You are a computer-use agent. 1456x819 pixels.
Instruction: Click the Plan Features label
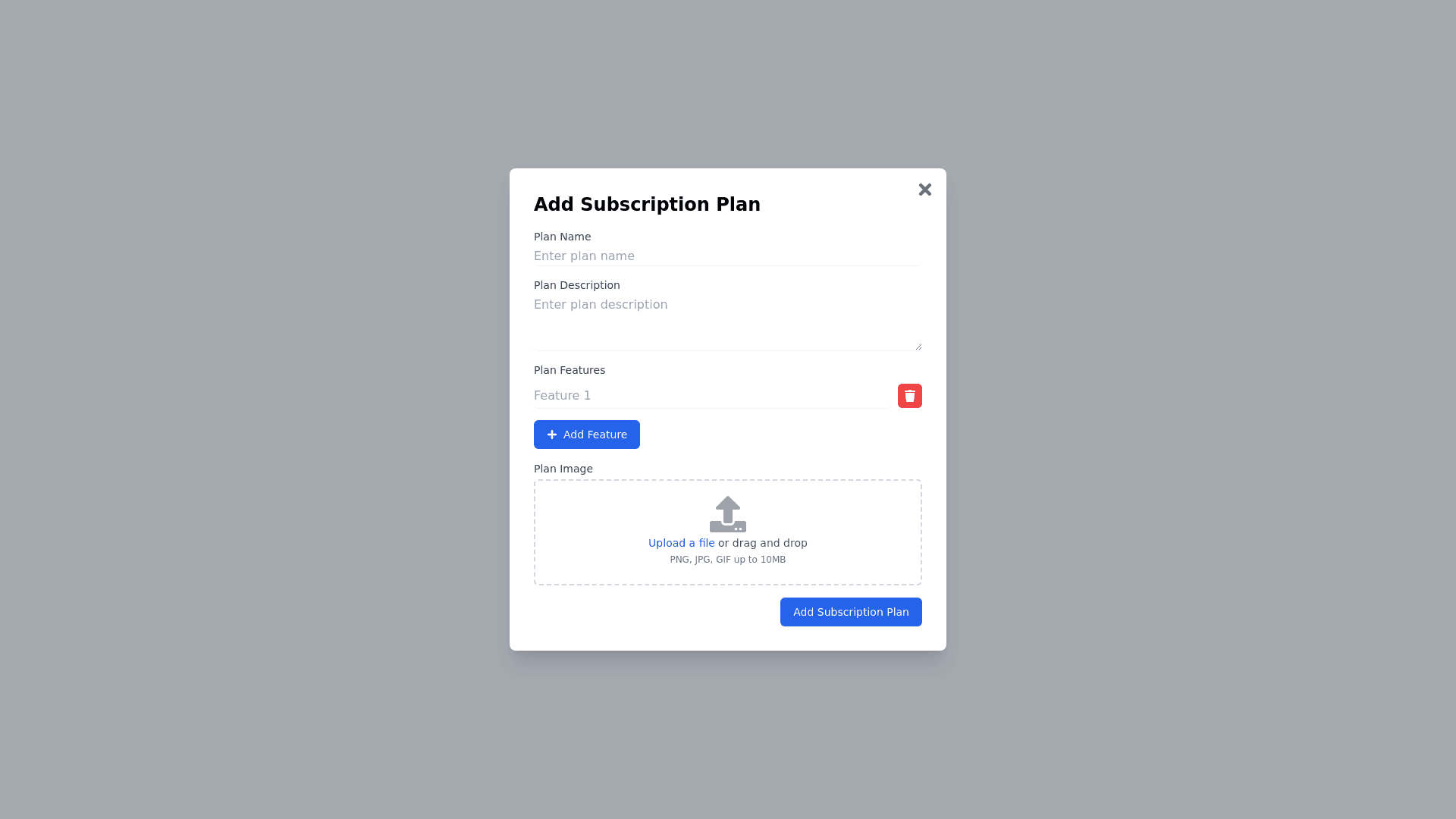[x=569, y=370]
